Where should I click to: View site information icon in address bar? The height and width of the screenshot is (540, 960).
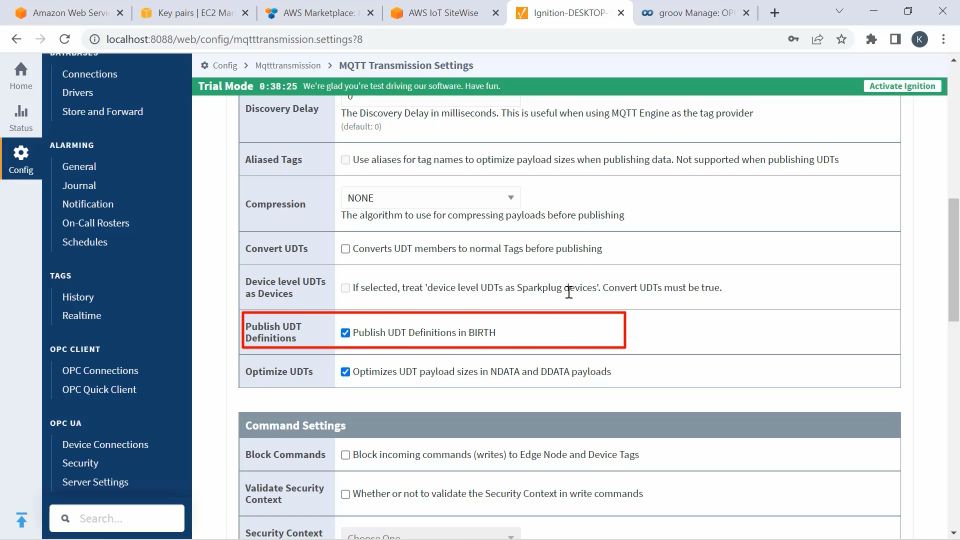click(x=94, y=39)
